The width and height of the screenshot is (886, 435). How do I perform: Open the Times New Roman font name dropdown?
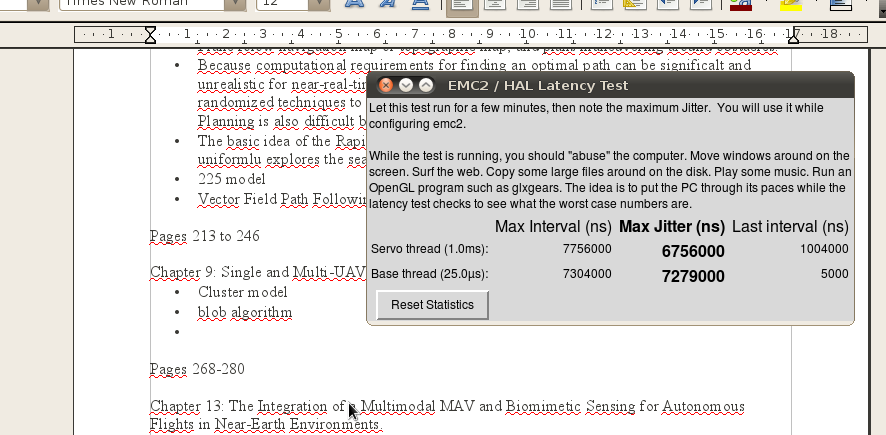point(234,3)
